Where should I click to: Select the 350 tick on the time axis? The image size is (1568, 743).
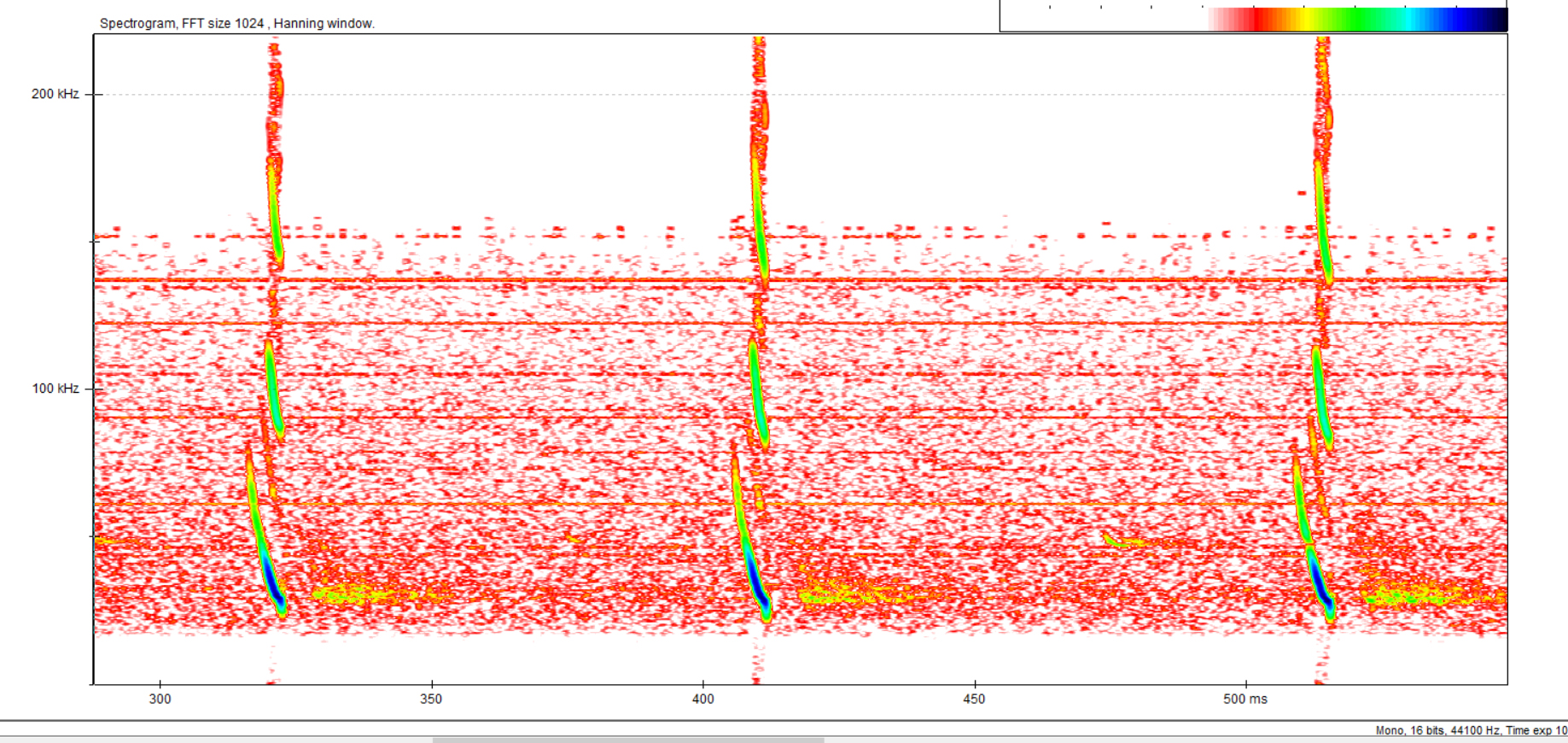coord(431,699)
